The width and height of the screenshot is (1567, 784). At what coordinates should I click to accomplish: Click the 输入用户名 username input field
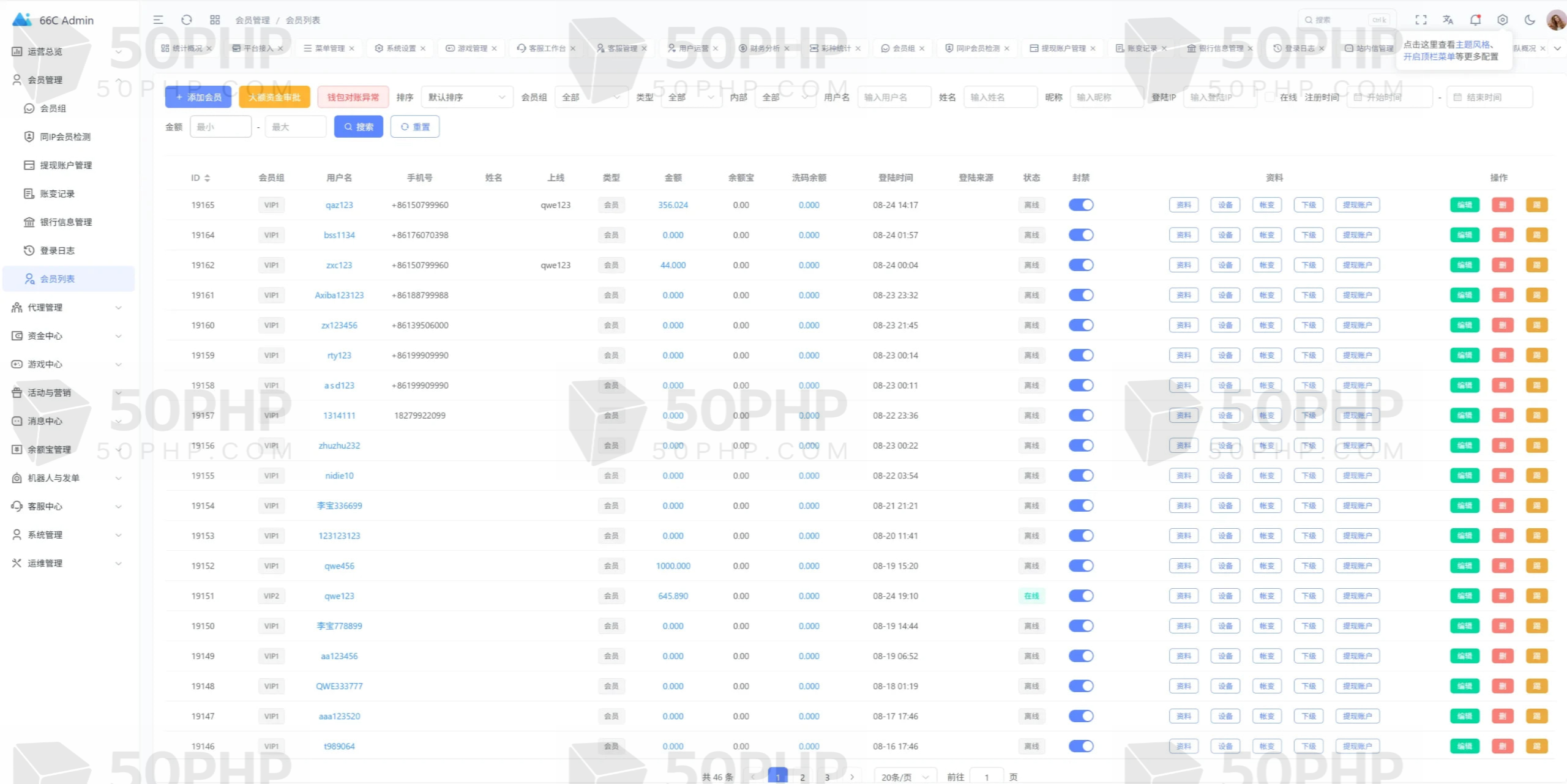click(894, 97)
